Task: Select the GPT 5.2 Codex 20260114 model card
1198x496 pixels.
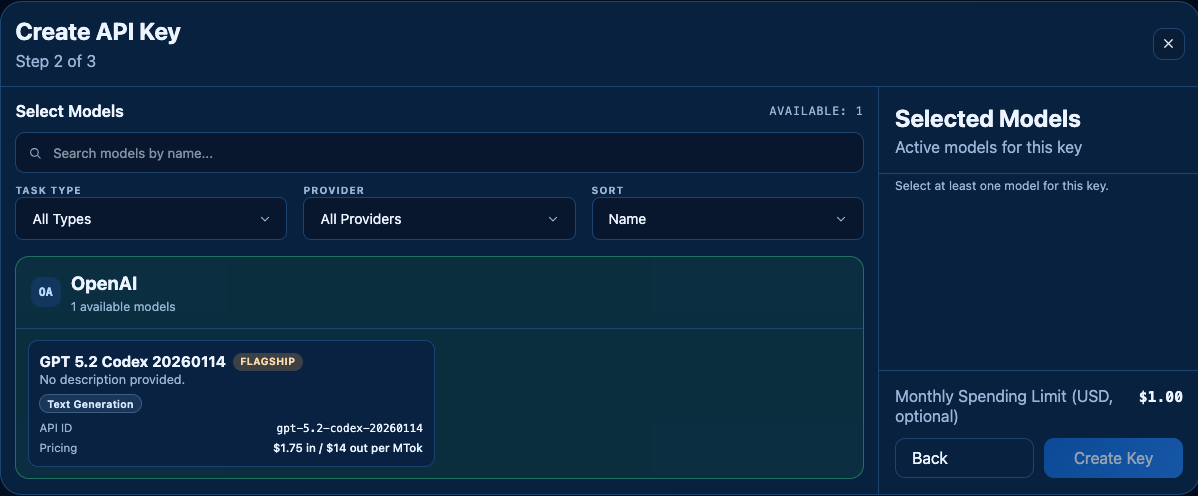Action: pos(232,404)
